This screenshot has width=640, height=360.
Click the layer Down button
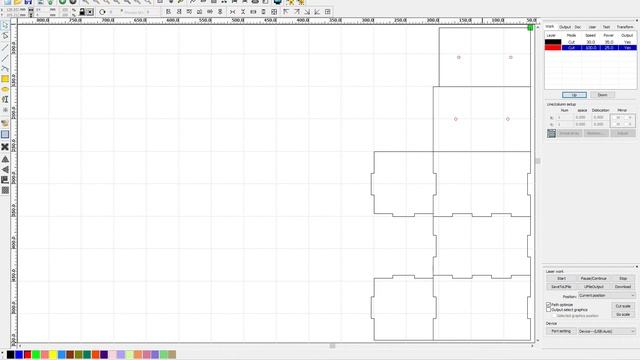tap(602, 95)
